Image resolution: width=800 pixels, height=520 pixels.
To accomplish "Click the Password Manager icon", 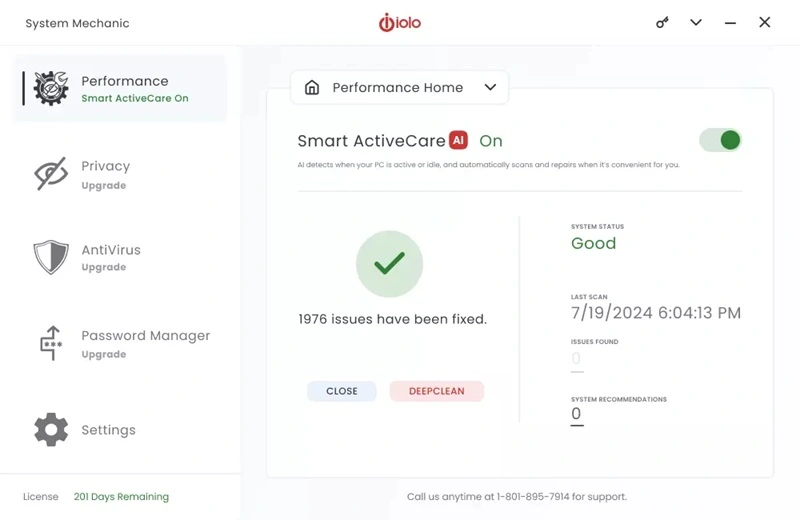I will (x=51, y=343).
